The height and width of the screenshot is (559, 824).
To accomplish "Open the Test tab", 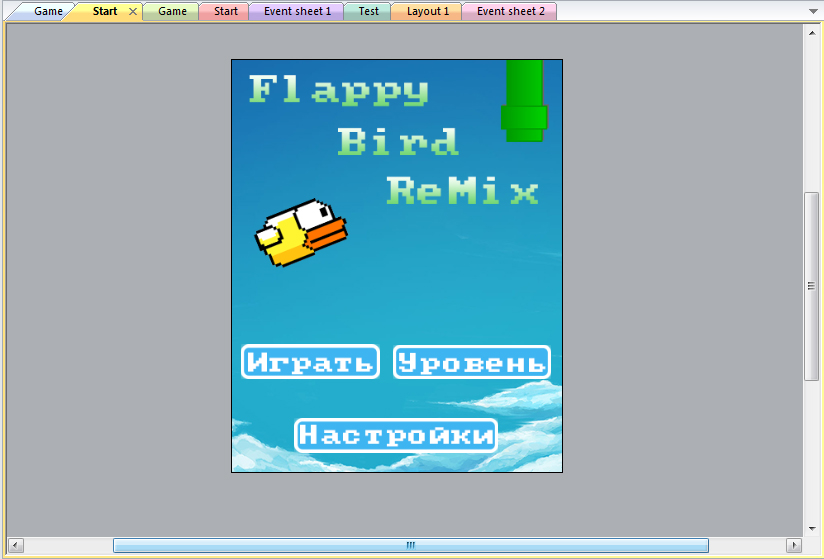I will click(368, 11).
